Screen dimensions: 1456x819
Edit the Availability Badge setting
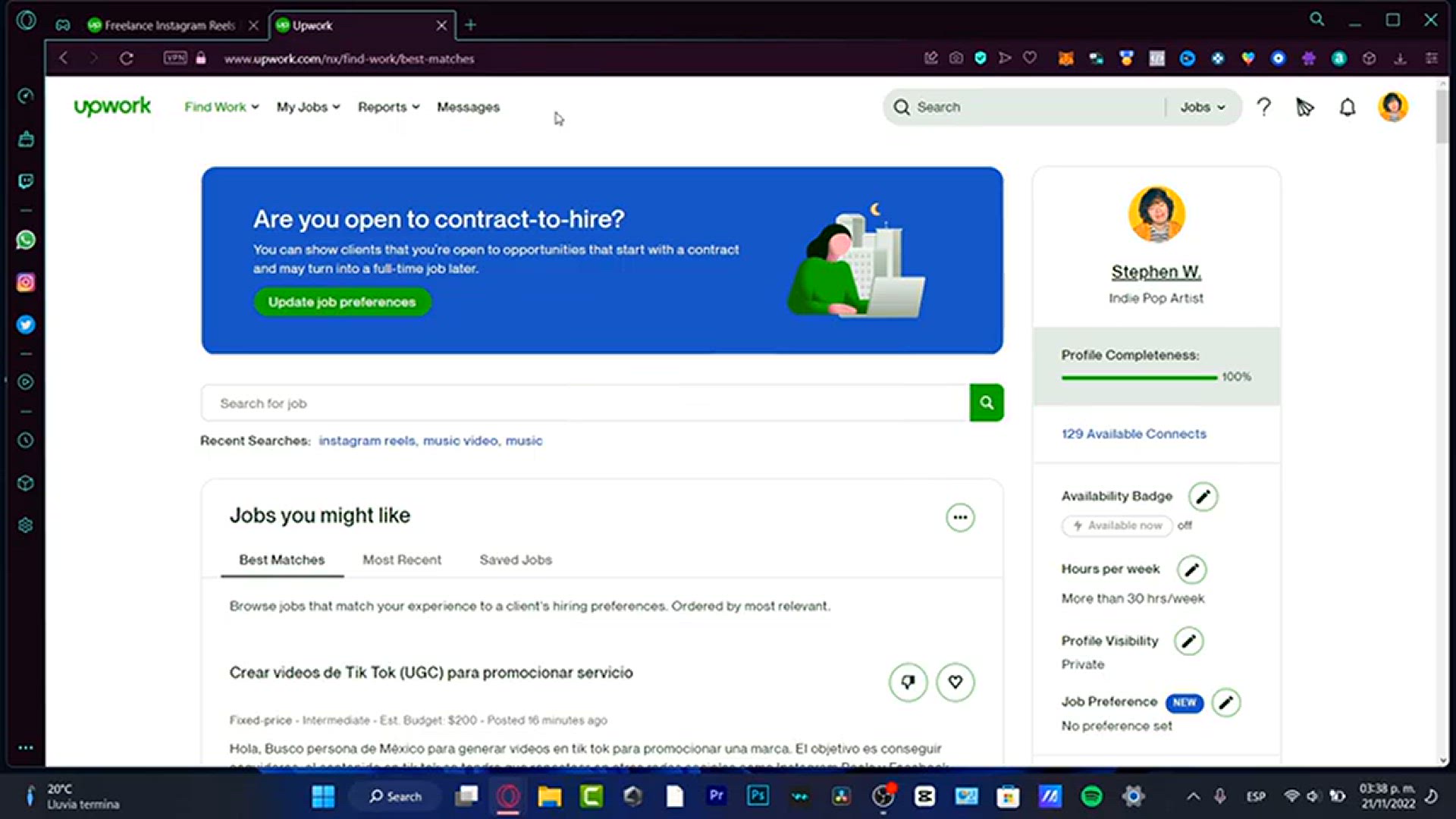(x=1203, y=497)
